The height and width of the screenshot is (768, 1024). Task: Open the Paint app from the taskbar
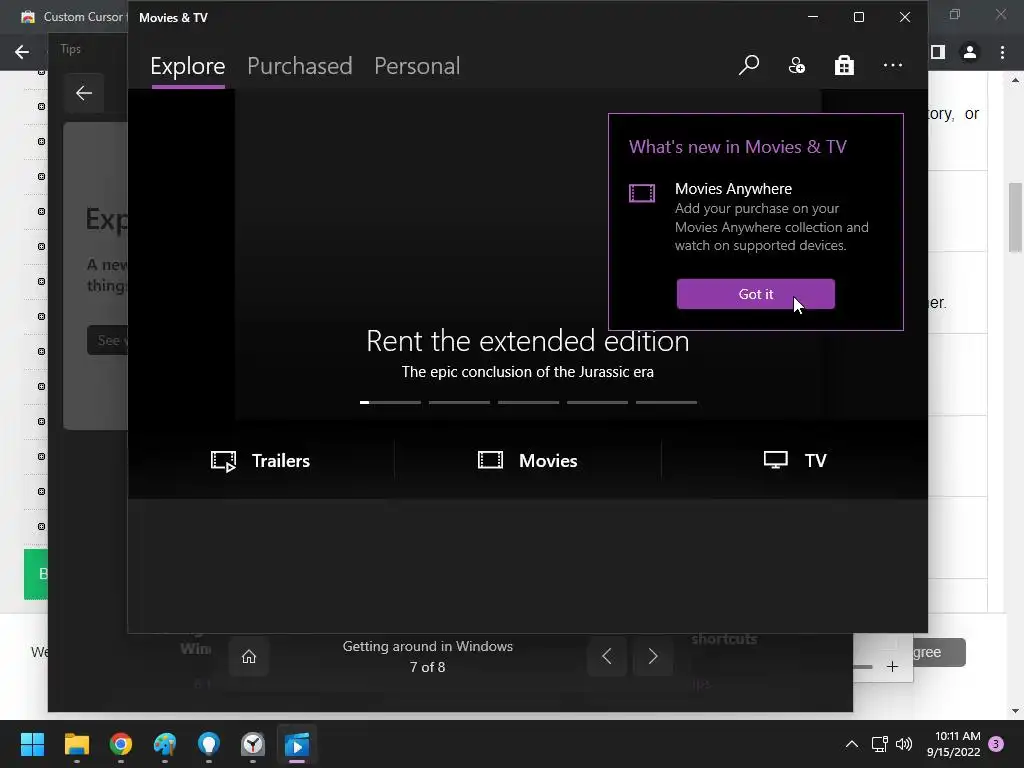point(165,744)
